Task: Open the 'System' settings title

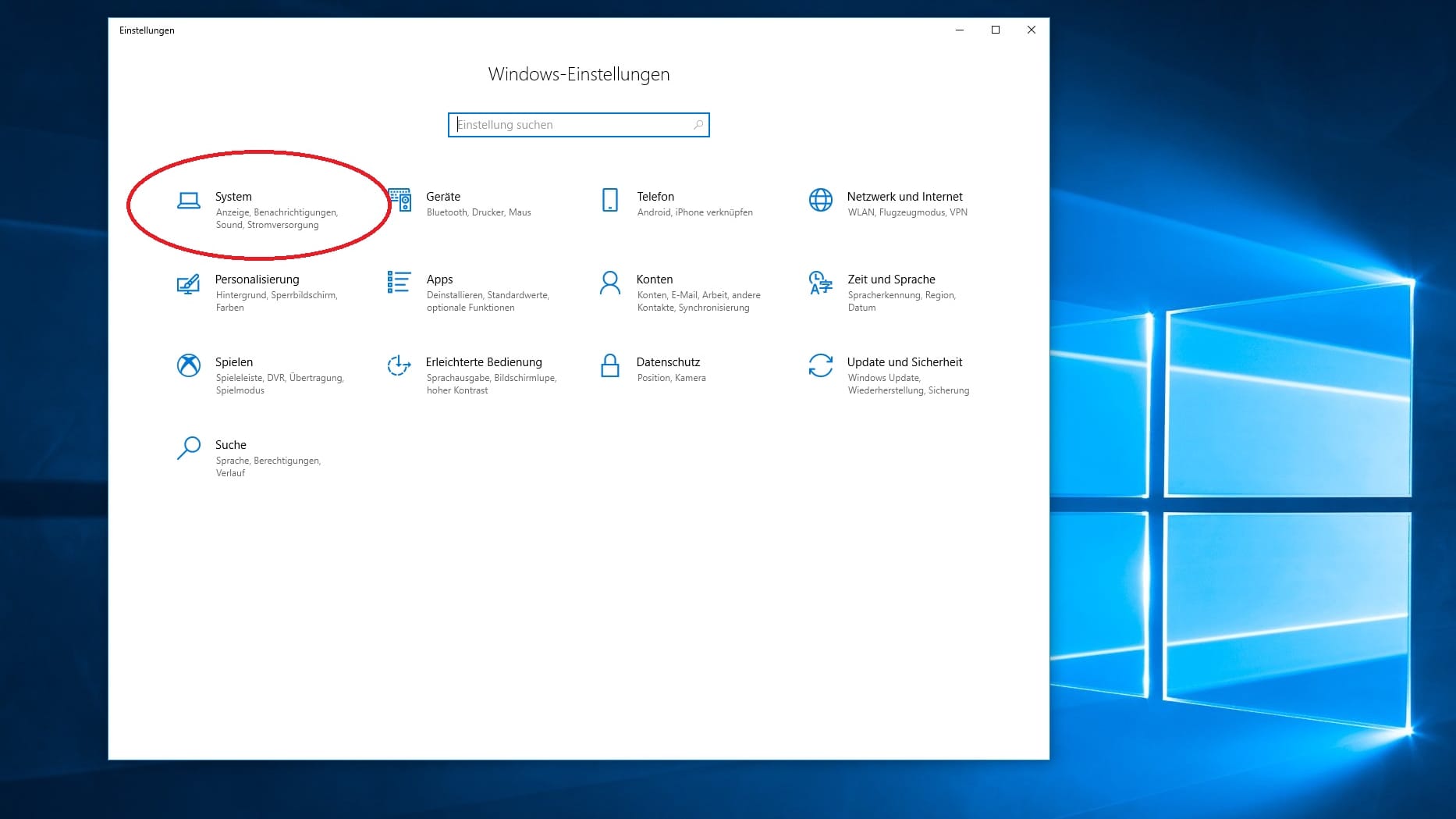Action: (233, 197)
